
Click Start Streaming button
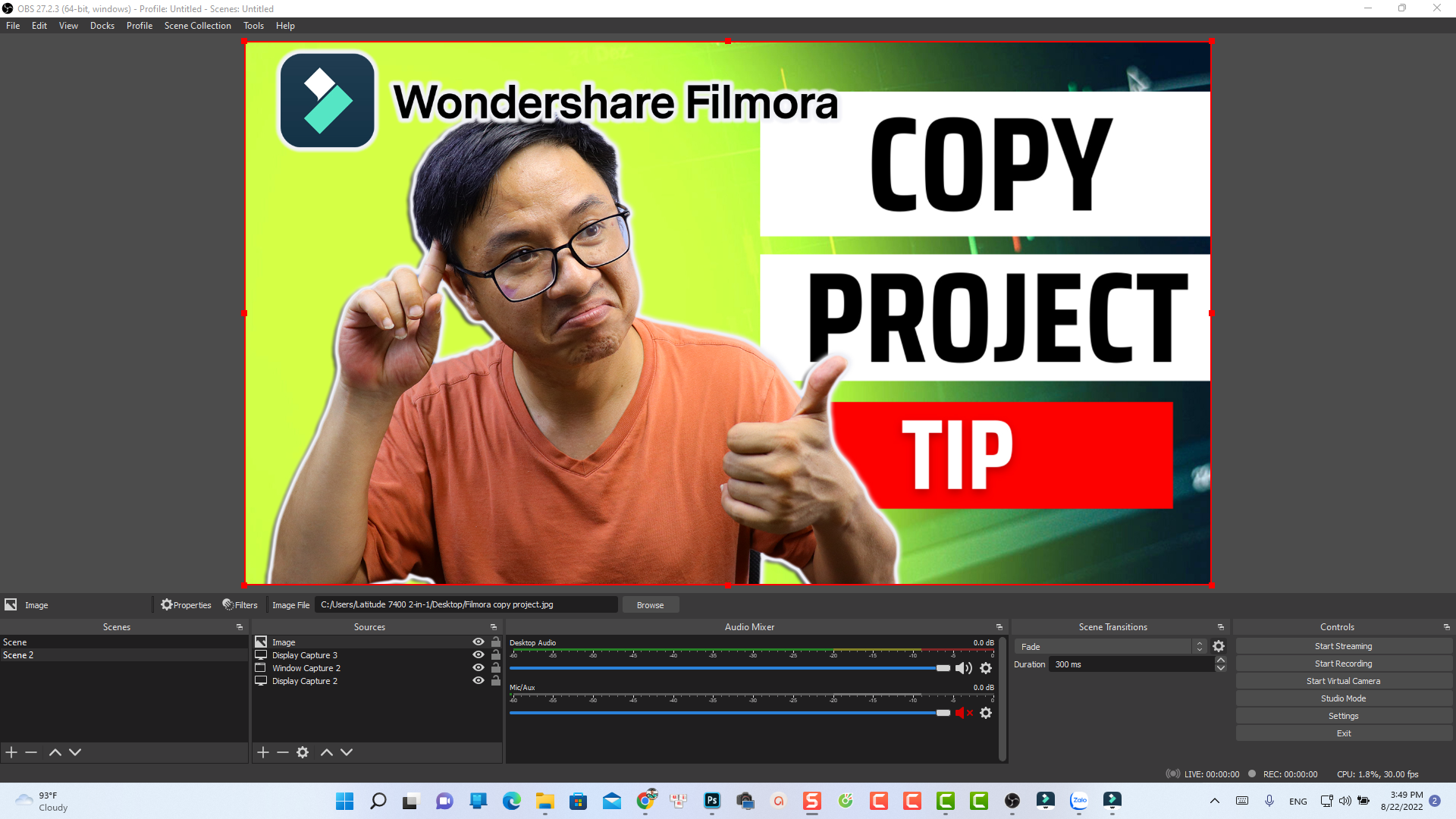1344,646
